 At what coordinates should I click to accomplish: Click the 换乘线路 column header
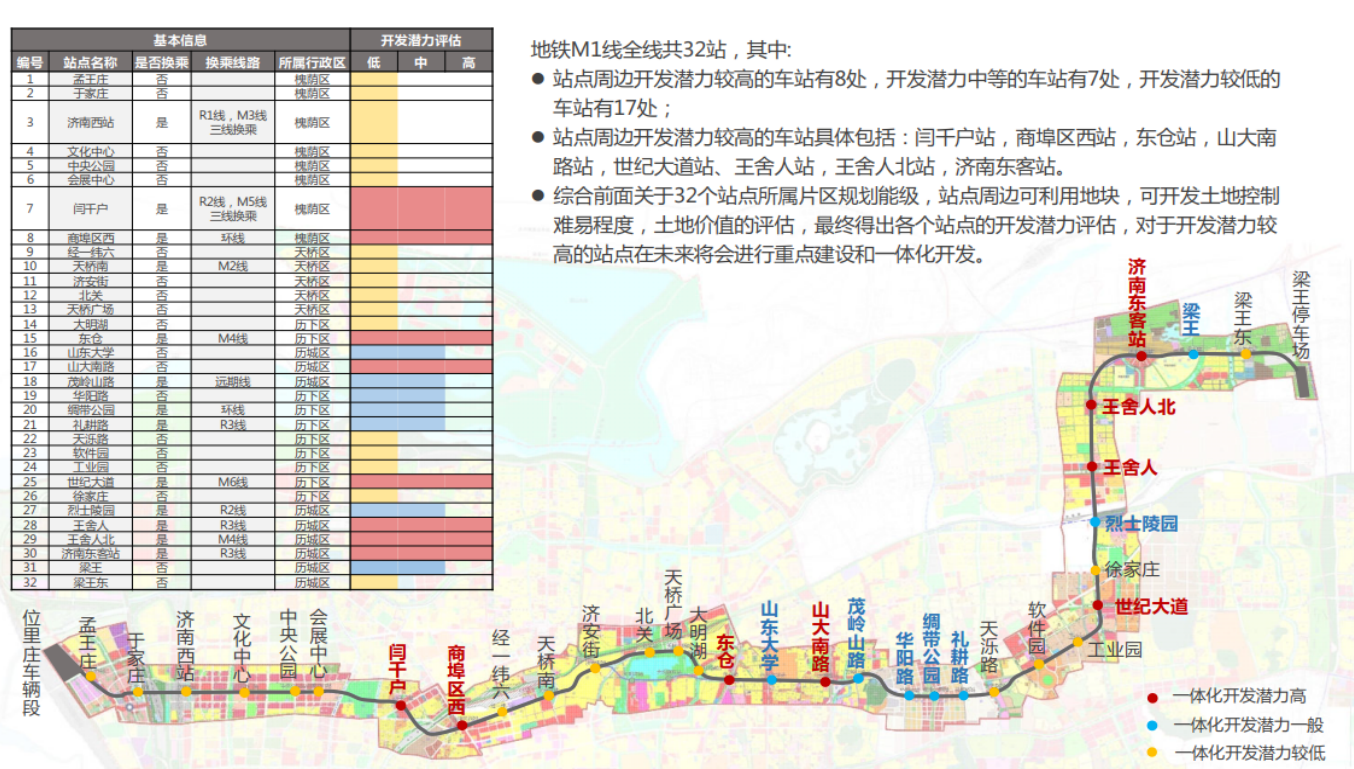(233, 62)
